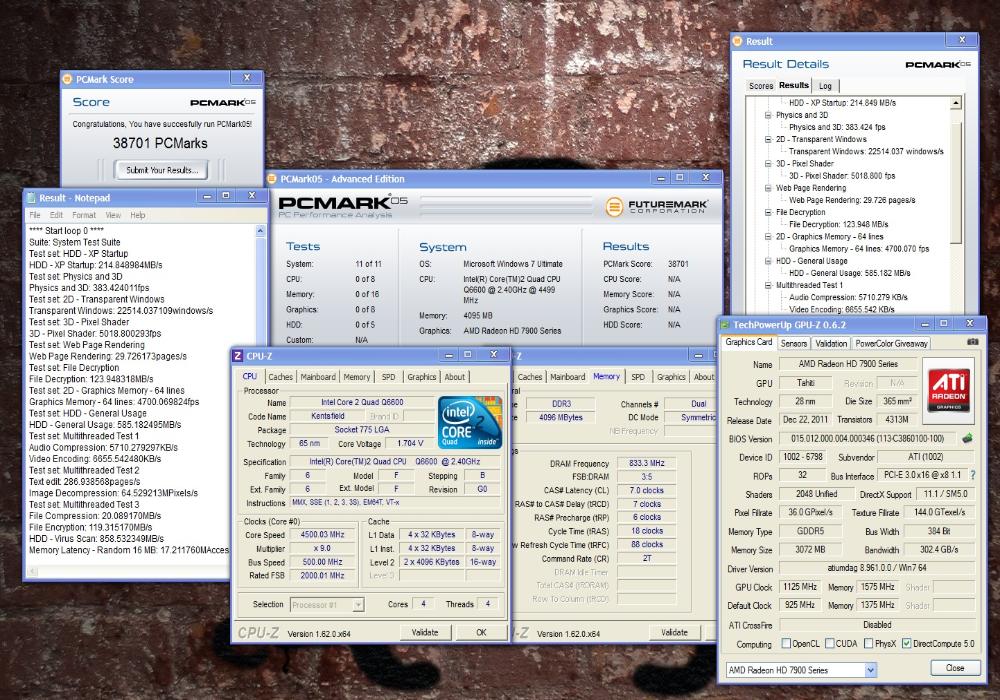1000x700 pixels.
Task: Enable the PhysX checkbox in GPU-Z
Action: [x=868, y=643]
